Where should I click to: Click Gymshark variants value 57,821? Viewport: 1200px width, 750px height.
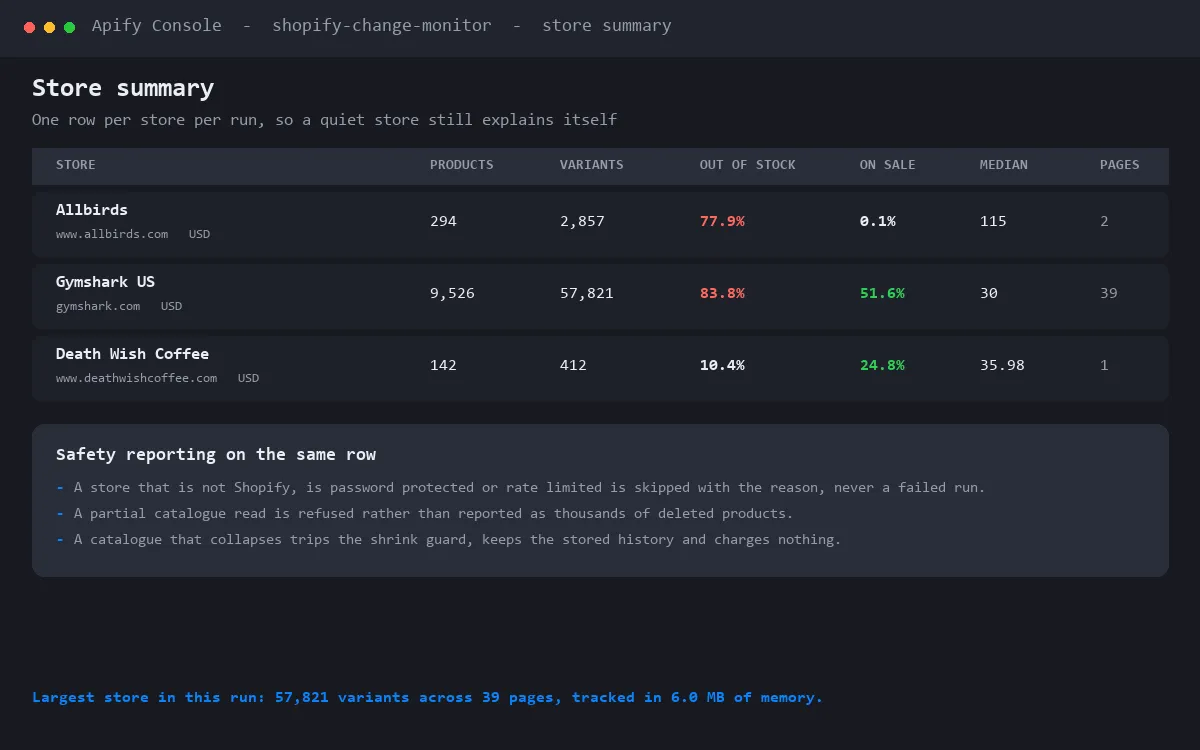[x=587, y=293]
